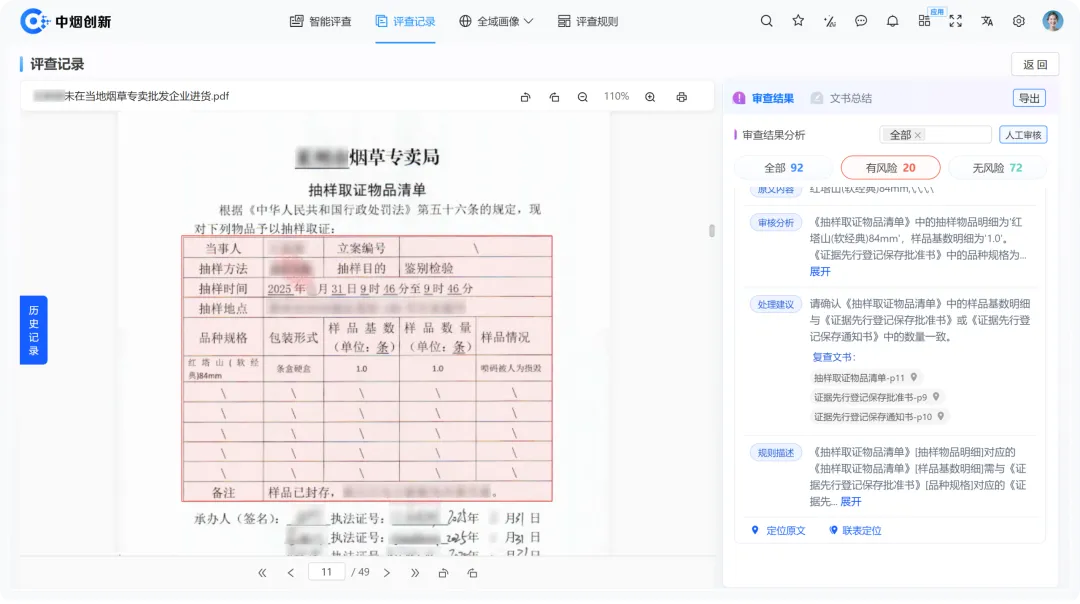Select 评查记录 menu tab

coord(405,21)
